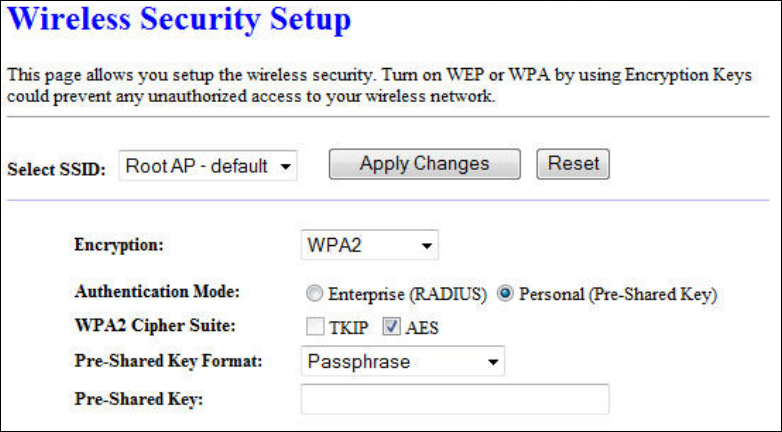Click the "Encryption:" field label

[x=119, y=244]
